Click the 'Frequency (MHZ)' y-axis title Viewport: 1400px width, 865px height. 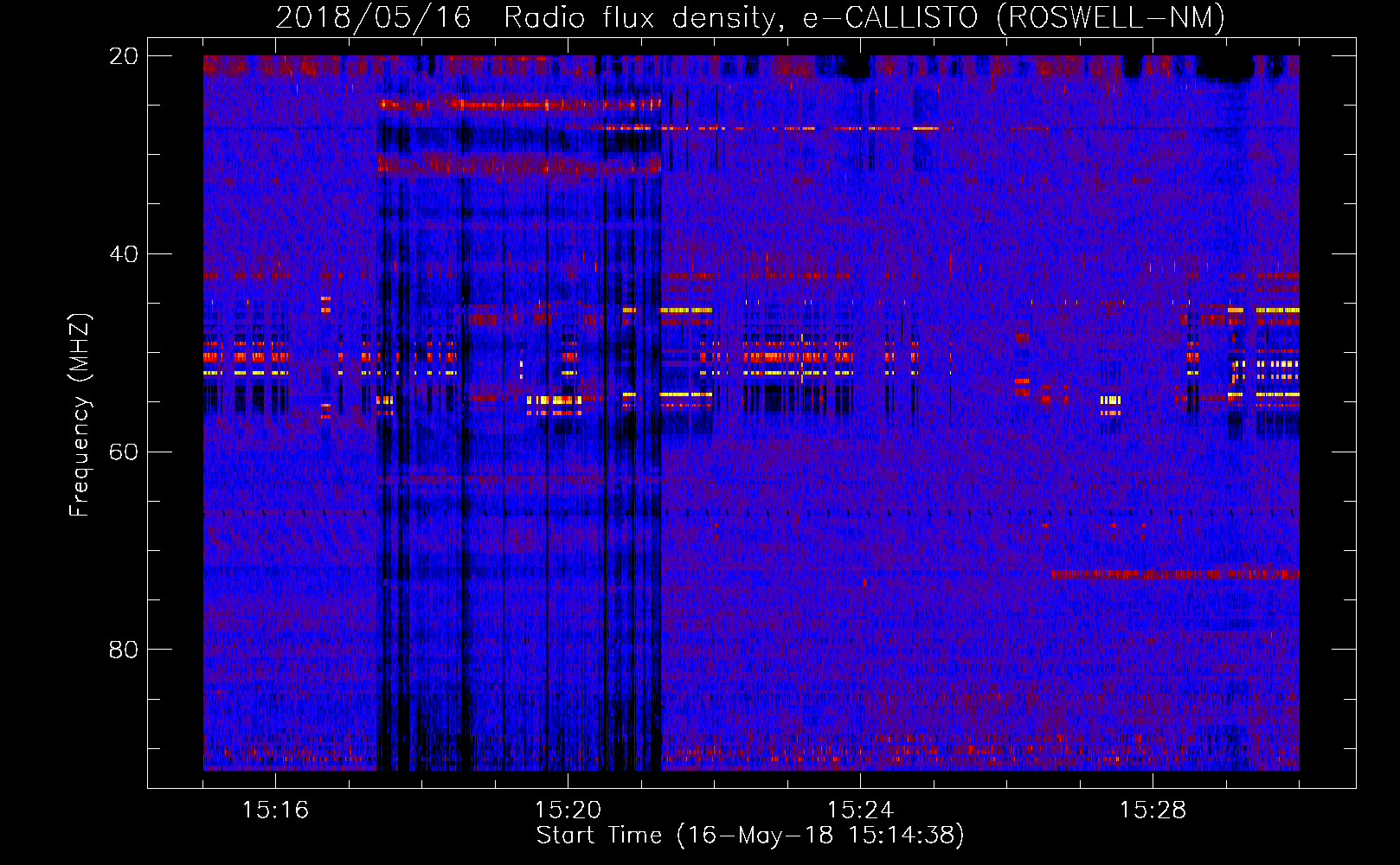pos(80,415)
